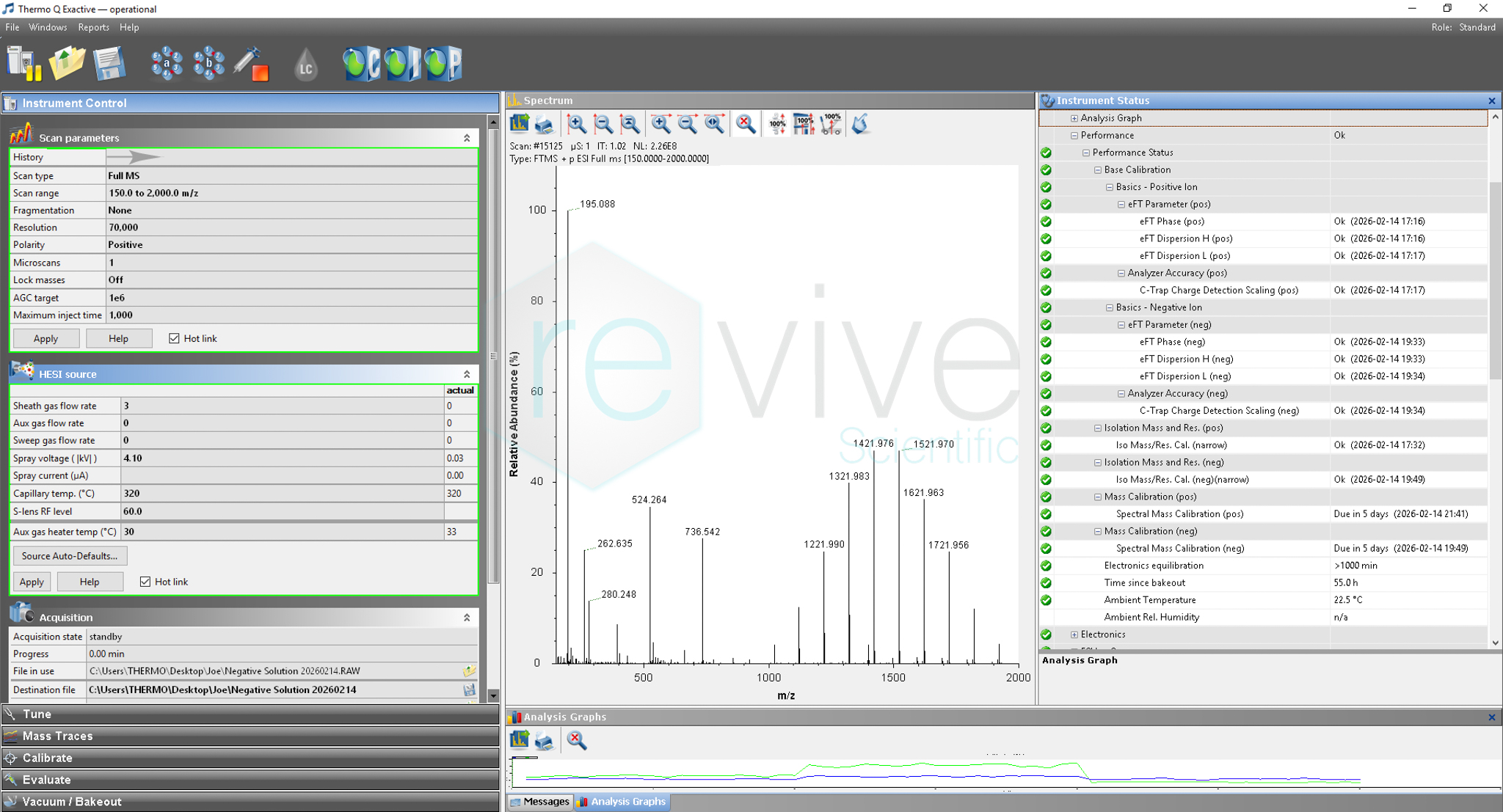Click the LC droplet icon
Image resolution: width=1503 pixels, height=812 pixels.
point(305,65)
